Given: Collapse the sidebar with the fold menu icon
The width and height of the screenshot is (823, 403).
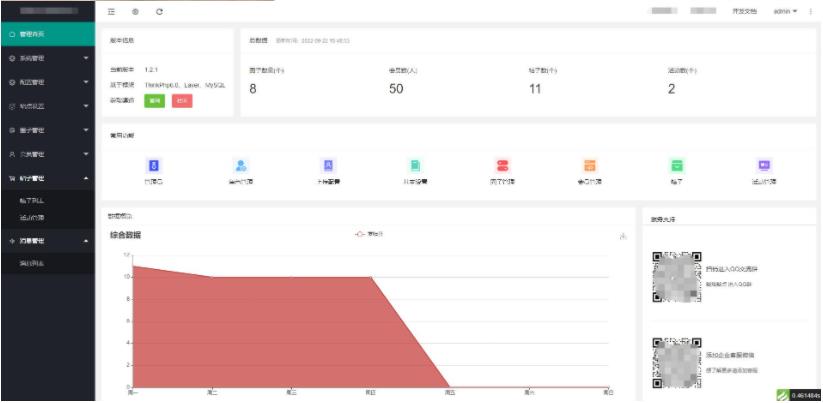Looking at the screenshot, I should 111,12.
